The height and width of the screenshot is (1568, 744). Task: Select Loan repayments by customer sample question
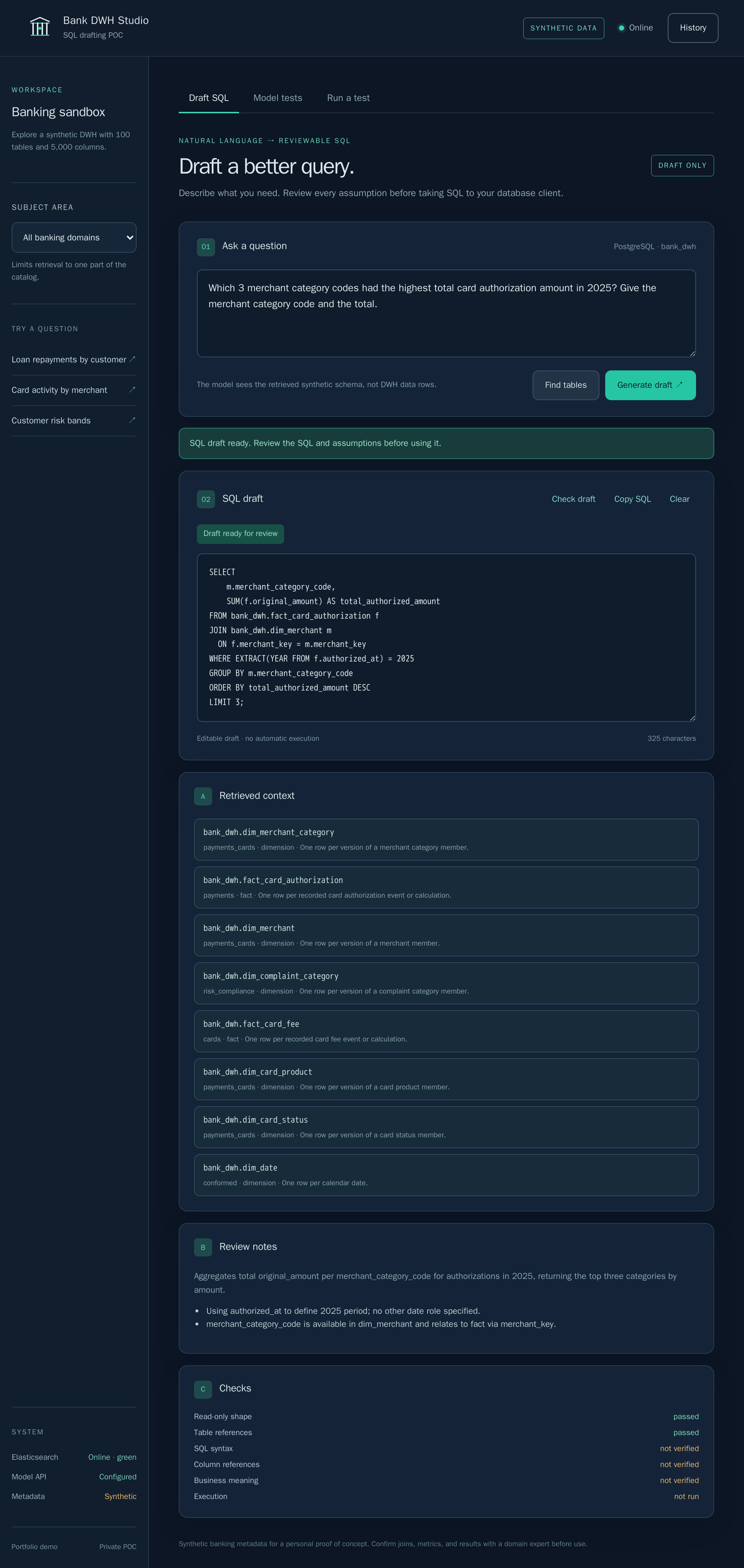coord(74,360)
